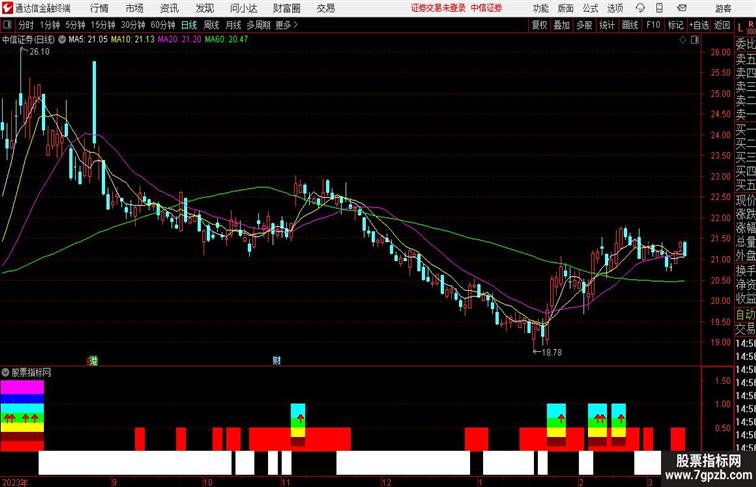This screenshot has width=756, height=487.
Task: Click the 证券交易未登录 login link
Action: tap(438, 8)
